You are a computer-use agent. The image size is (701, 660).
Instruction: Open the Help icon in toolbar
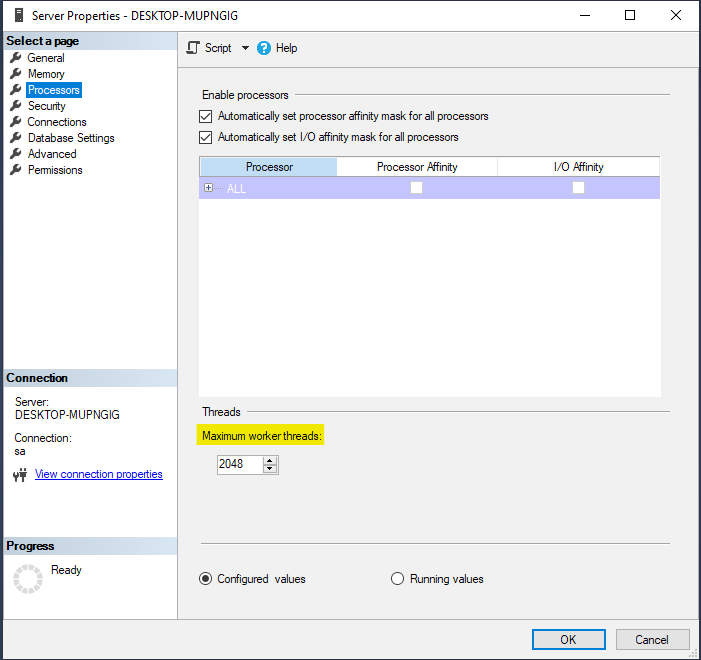[264, 48]
